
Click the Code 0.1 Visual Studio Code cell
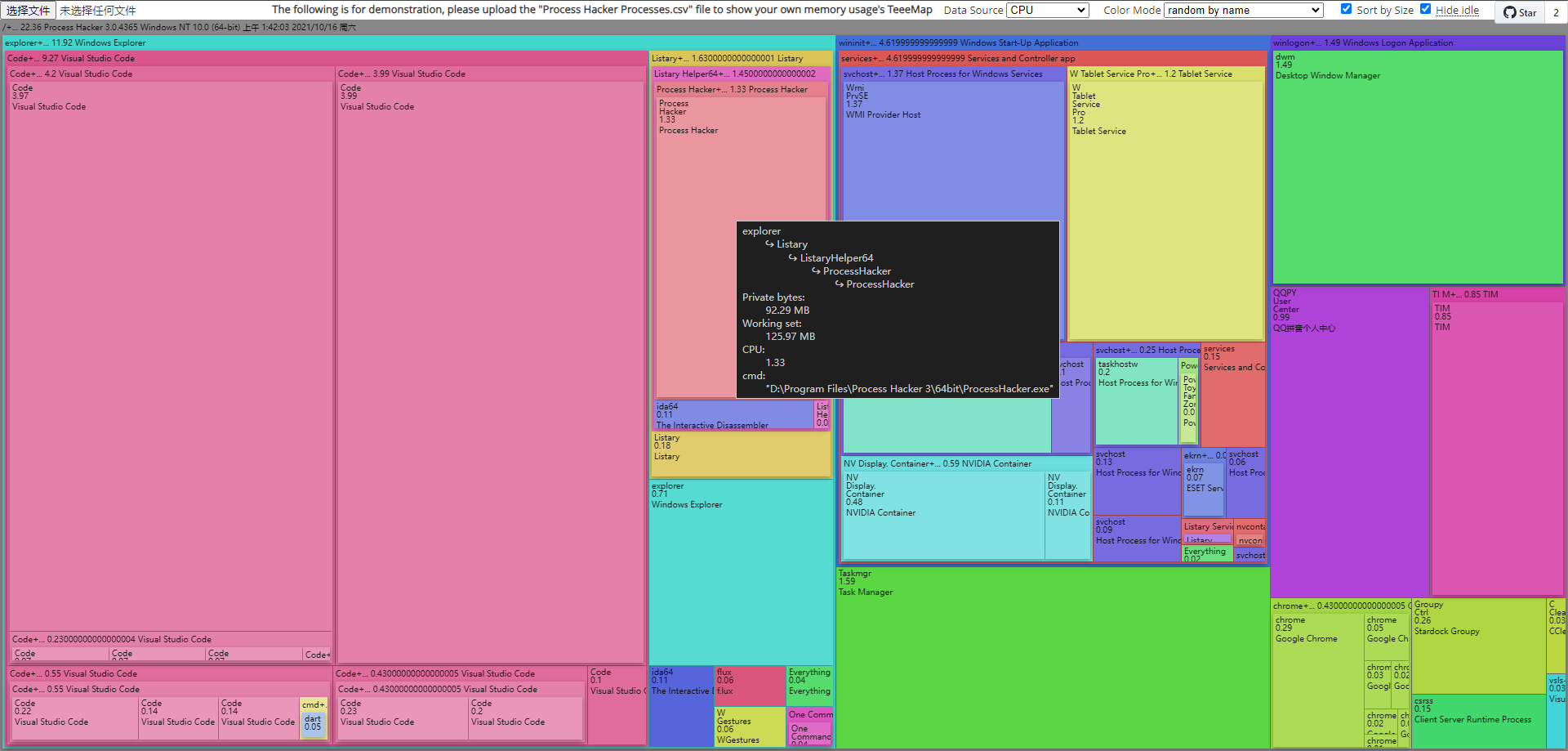click(617, 705)
